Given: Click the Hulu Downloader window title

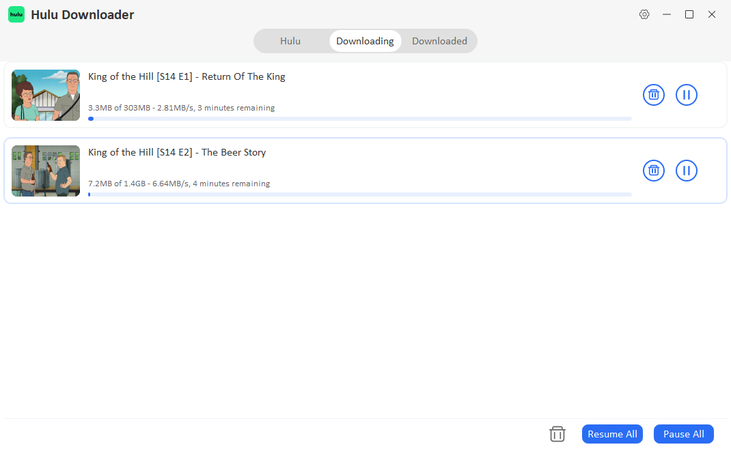Looking at the screenshot, I should coord(82,14).
